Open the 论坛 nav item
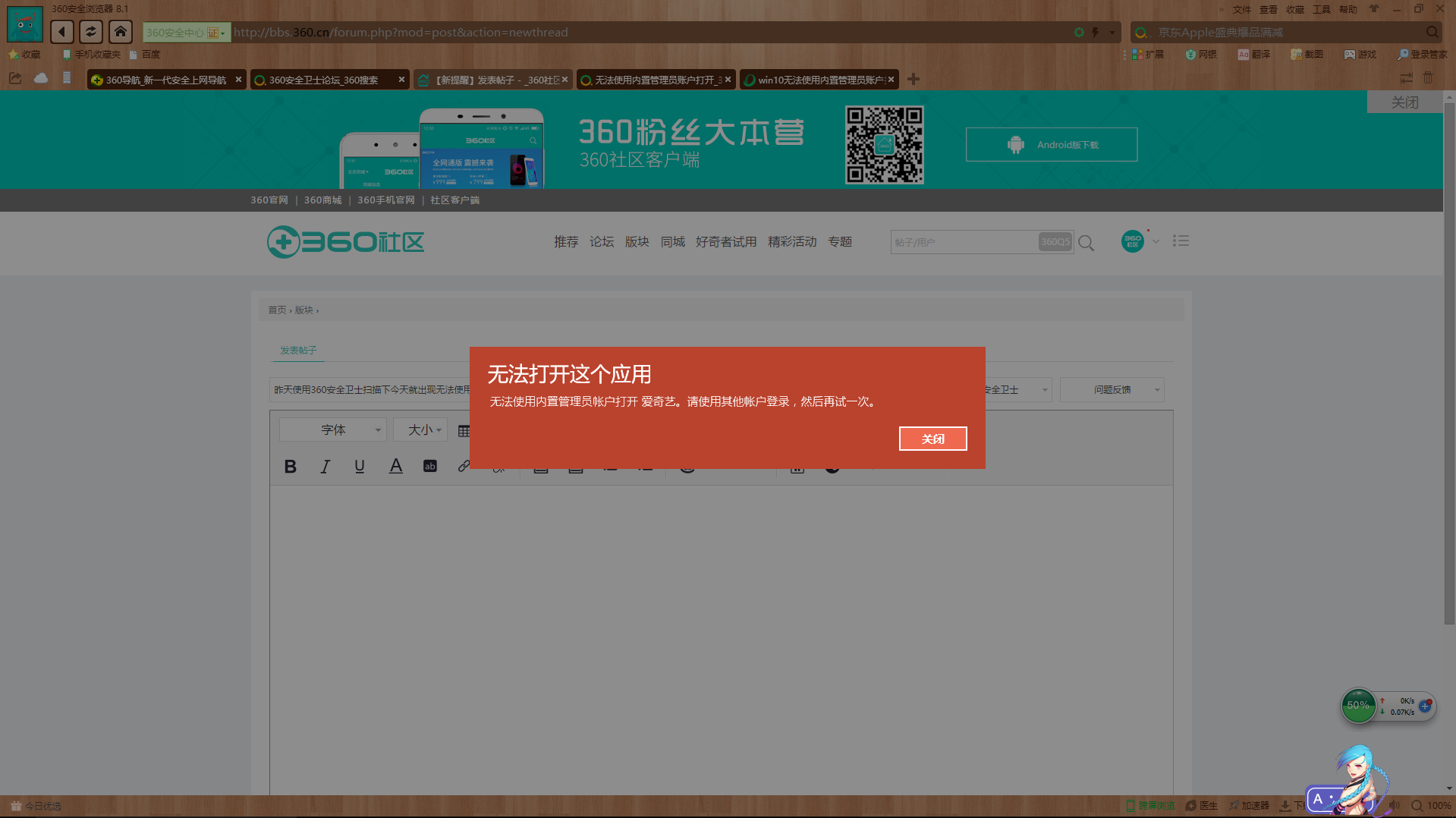The height and width of the screenshot is (818, 1456). pyautogui.click(x=602, y=241)
